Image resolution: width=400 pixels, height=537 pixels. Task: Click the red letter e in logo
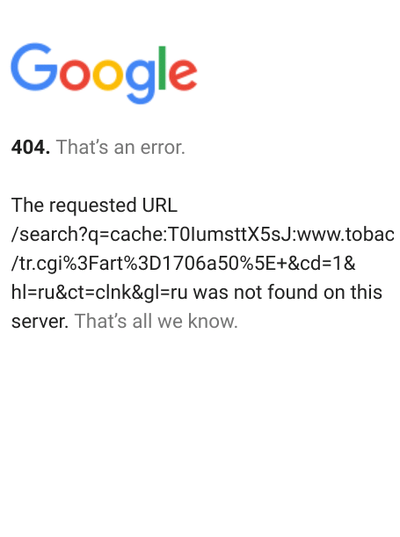click(x=183, y=75)
